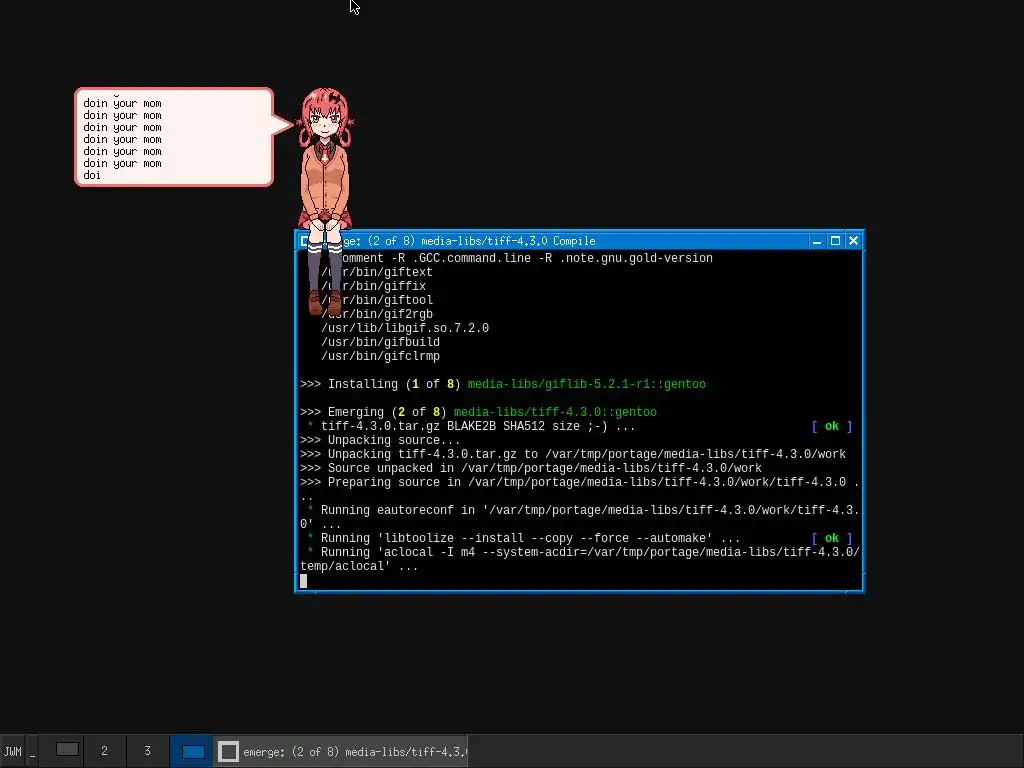The image size is (1024, 768).
Task: Click the terminal cursor block at the prompt
Action: pyautogui.click(x=304, y=581)
